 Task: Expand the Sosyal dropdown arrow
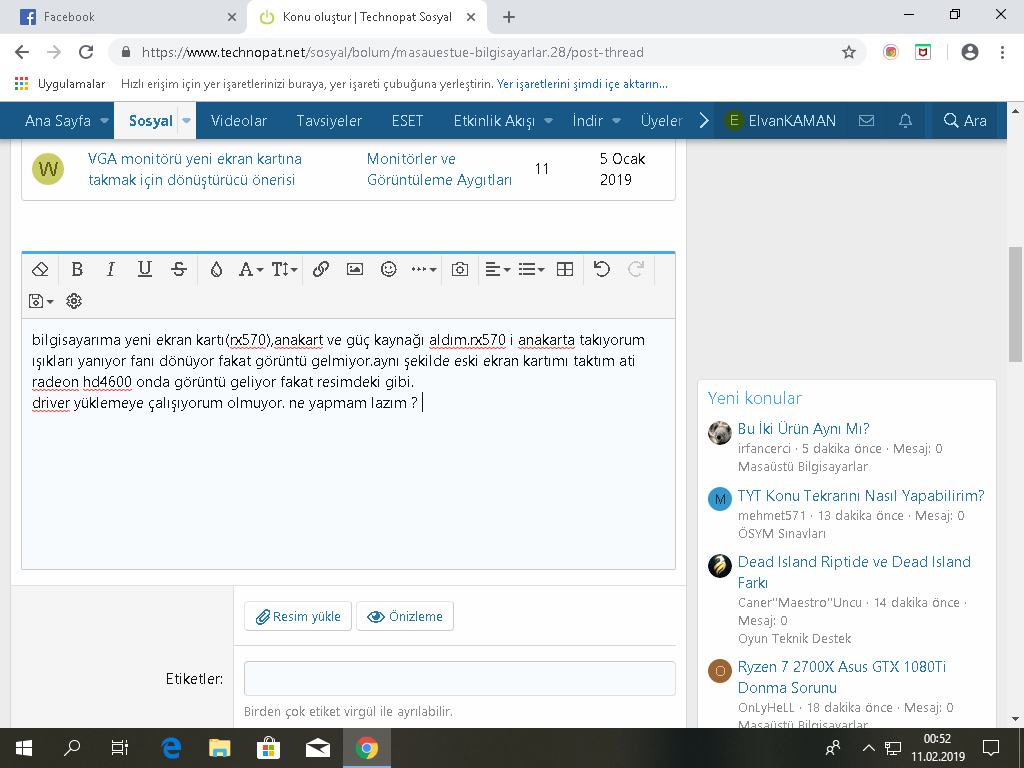tap(187, 121)
